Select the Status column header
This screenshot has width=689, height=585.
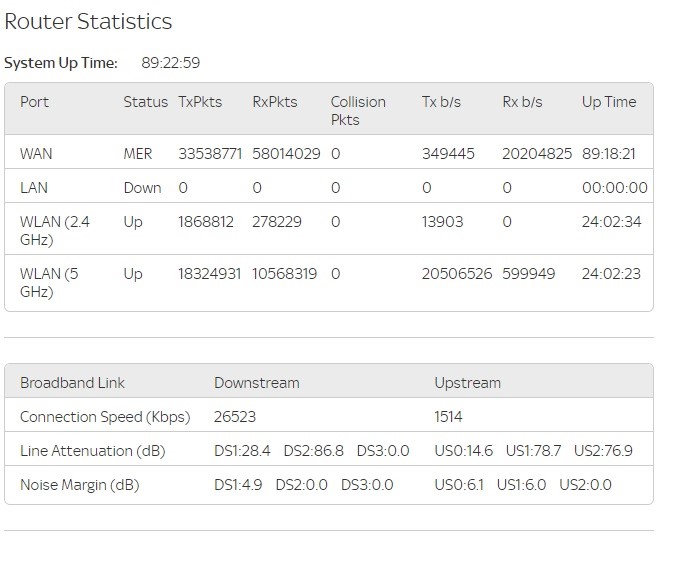(145, 102)
